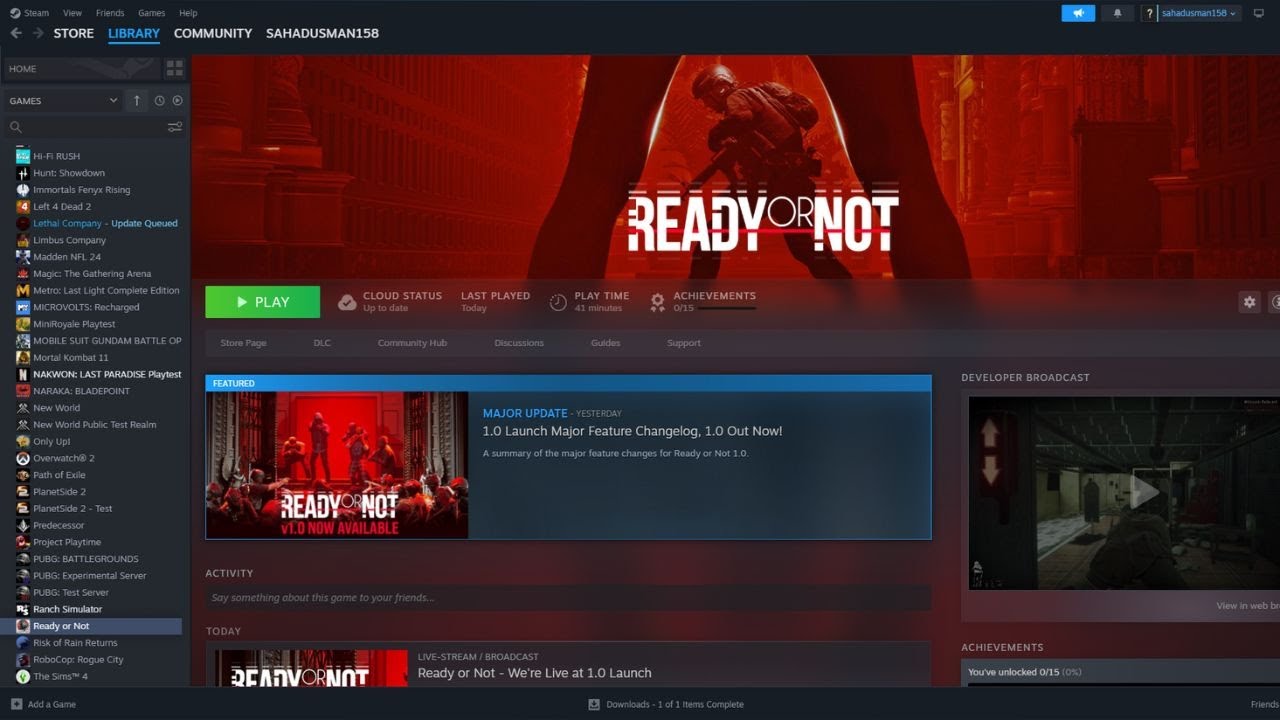Open SAHADUSMAN158 profile tab
The width and height of the screenshot is (1280, 720).
tap(322, 33)
